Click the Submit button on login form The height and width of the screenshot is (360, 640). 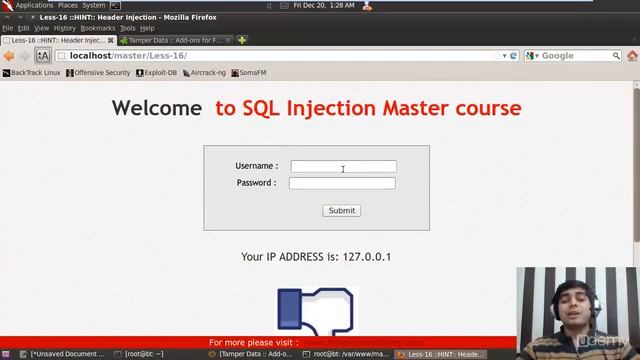coord(342,211)
